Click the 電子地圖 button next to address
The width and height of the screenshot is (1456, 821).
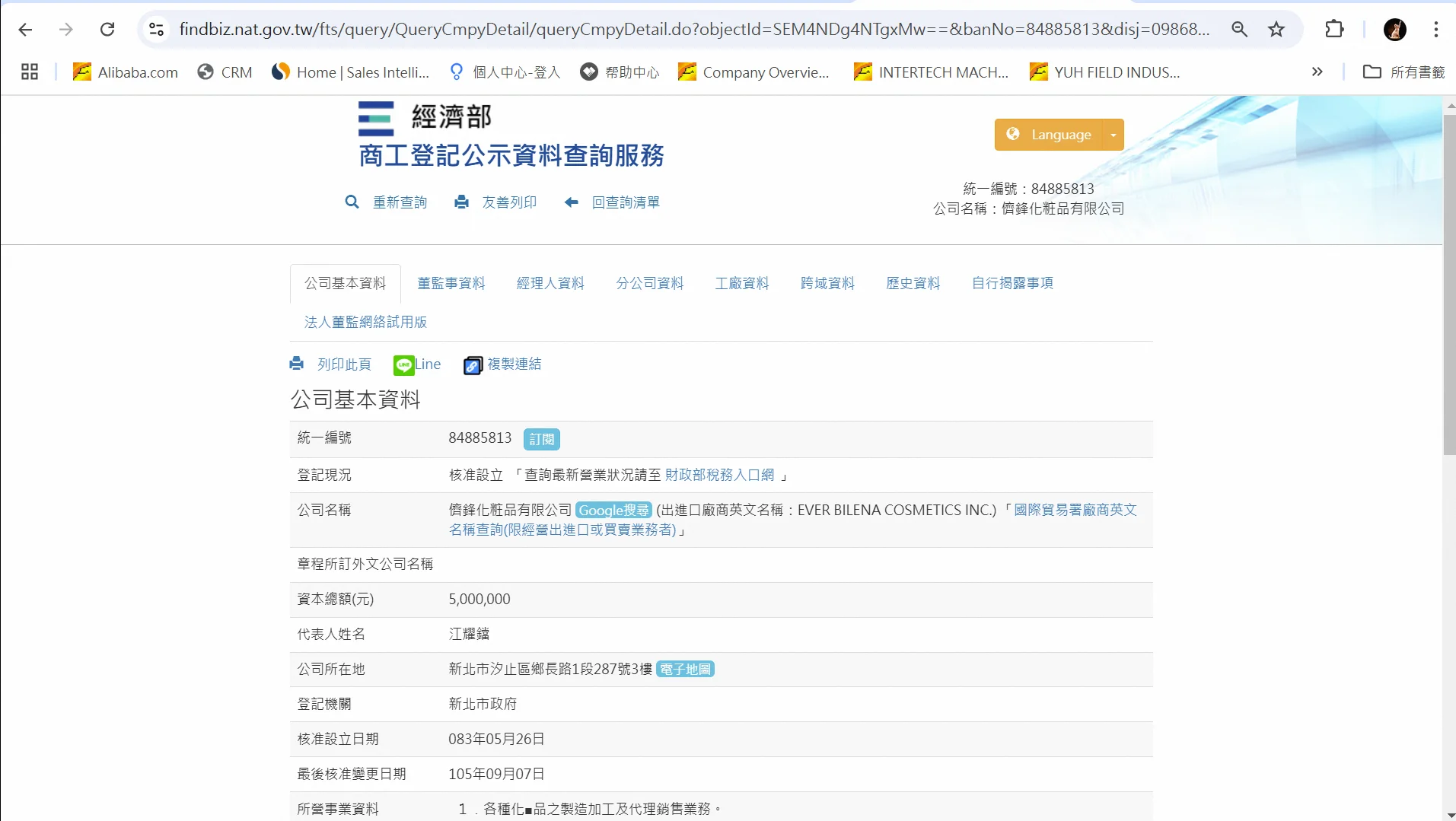(685, 669)
